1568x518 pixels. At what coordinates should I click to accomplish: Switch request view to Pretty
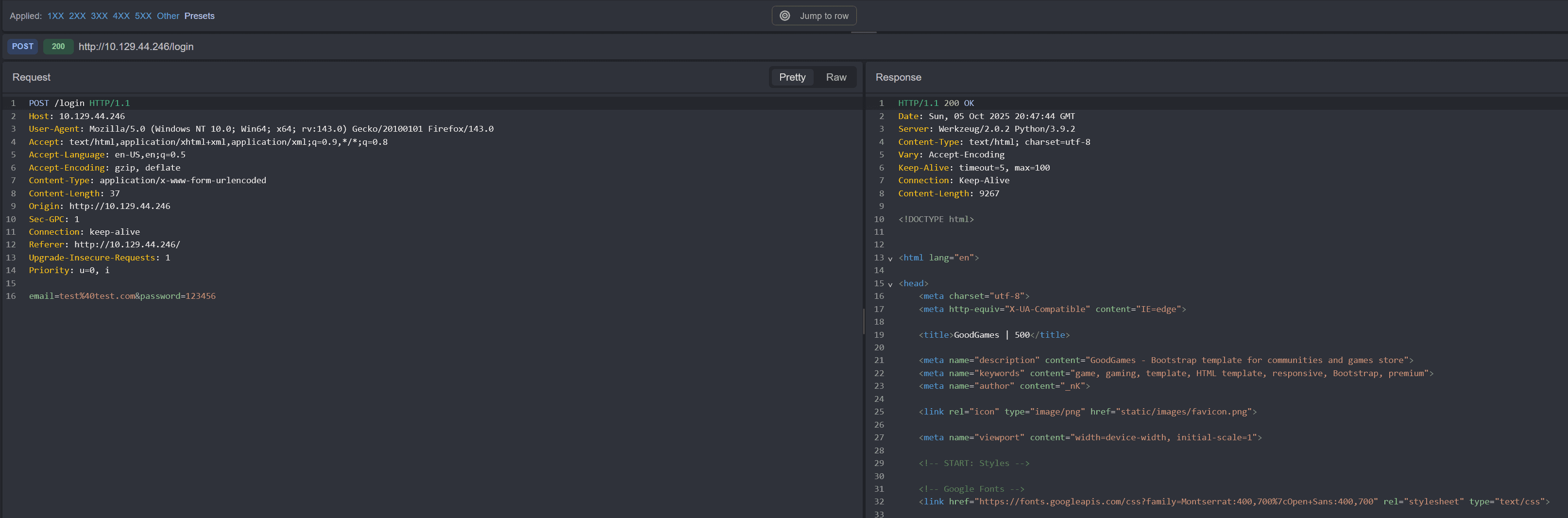(x=792, y=77)
